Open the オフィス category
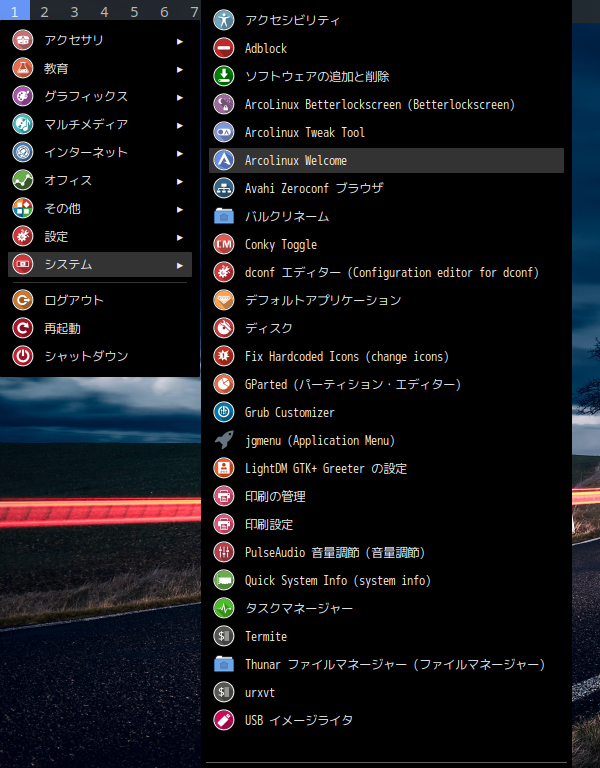Viewport: 600px width, 768px height. (x=100, y=180)
